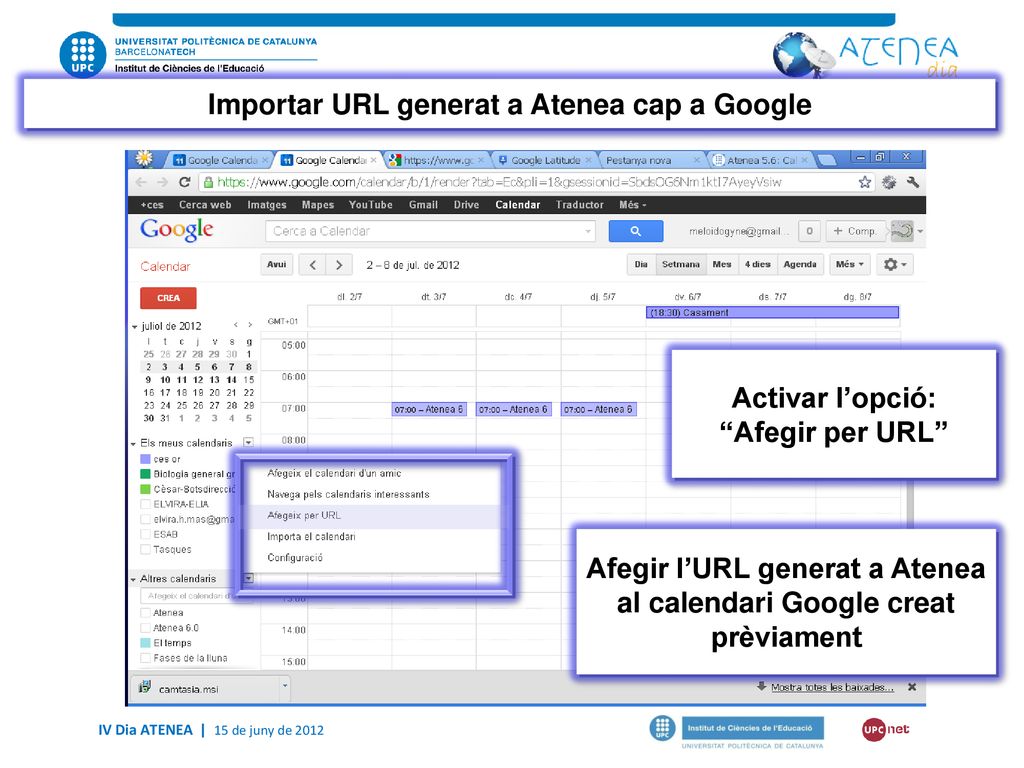The height and width of the screenshot is (768, 1024).
Task: Show next month in mini calendar
Action: coord(249,325)
